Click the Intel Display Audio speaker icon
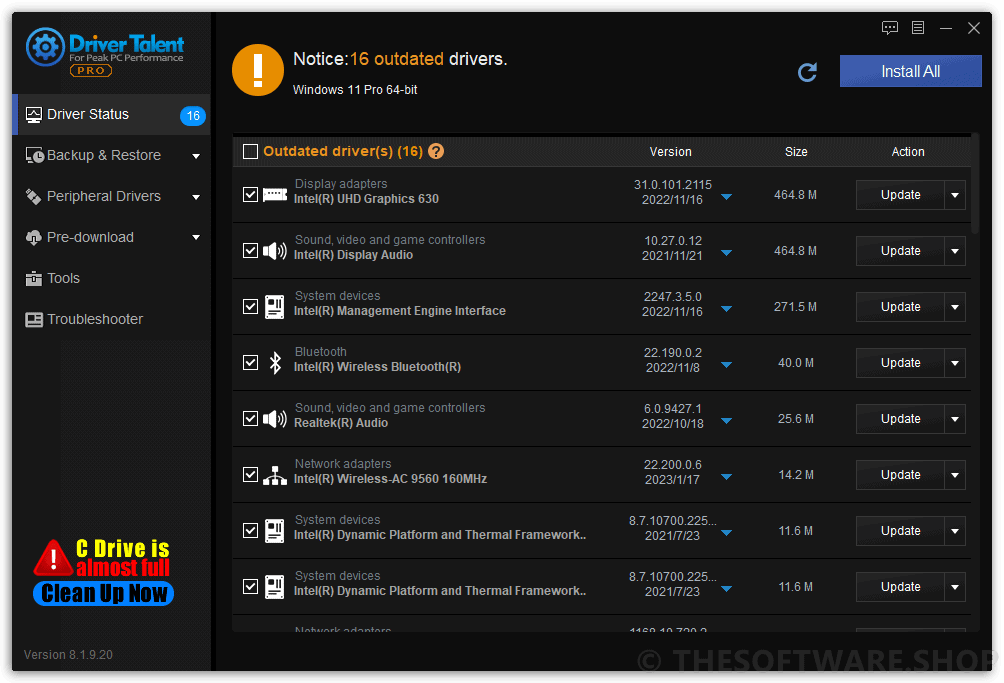 275,251
